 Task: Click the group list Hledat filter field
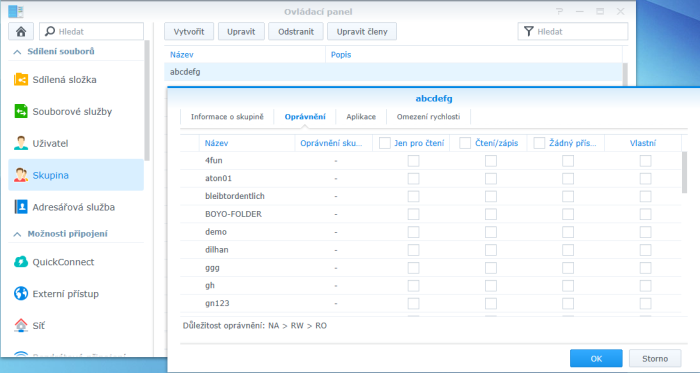pos(573,32)
